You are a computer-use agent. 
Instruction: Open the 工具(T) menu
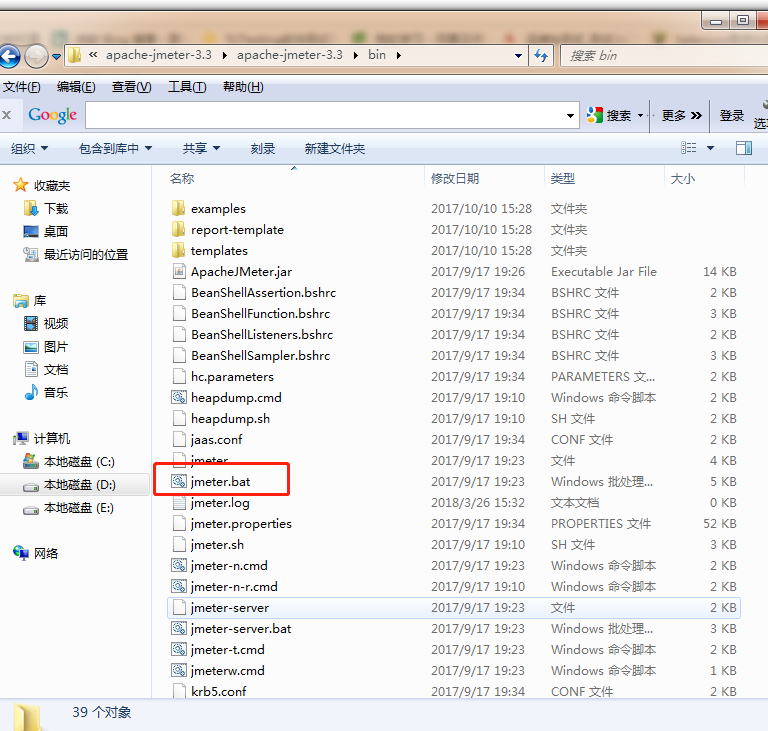pos(187,87)
